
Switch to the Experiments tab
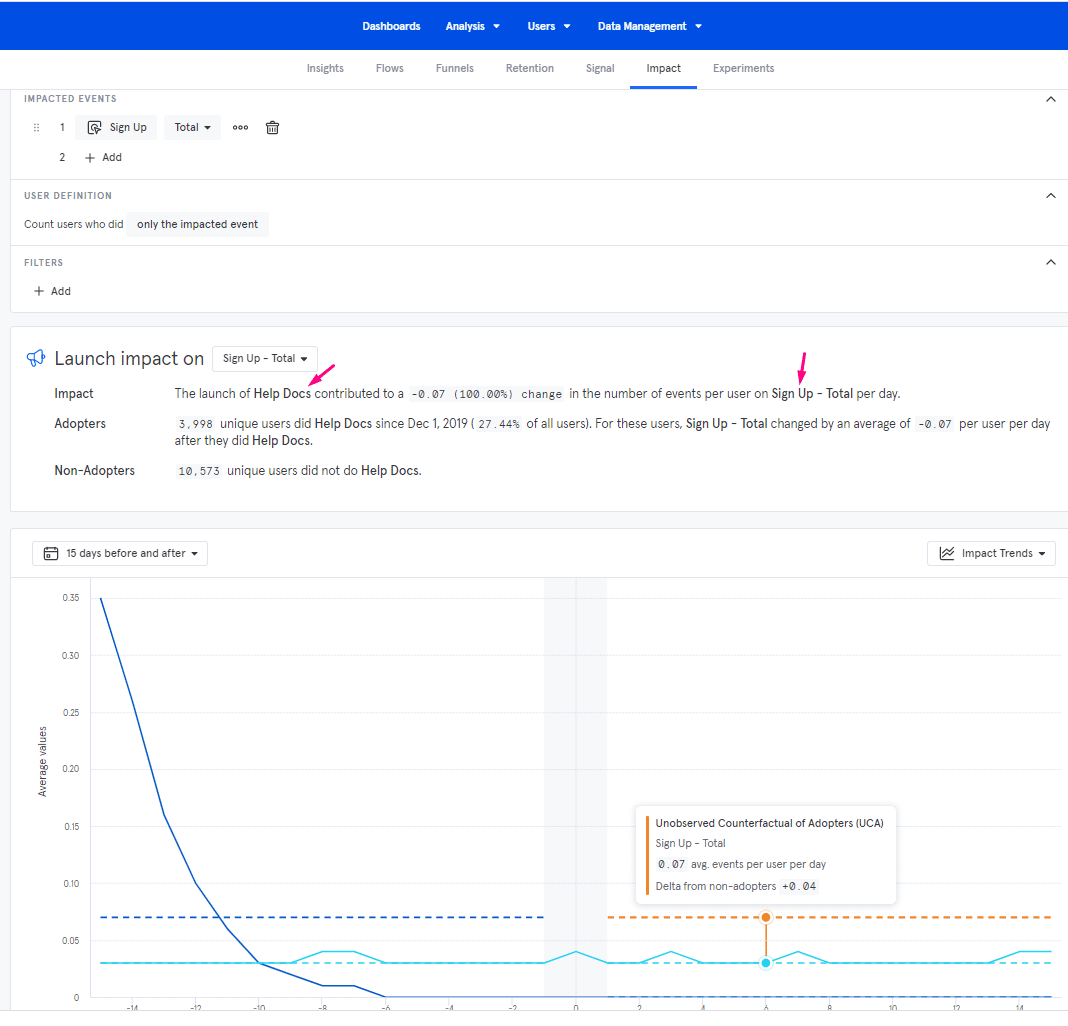(x=743, y=68)
